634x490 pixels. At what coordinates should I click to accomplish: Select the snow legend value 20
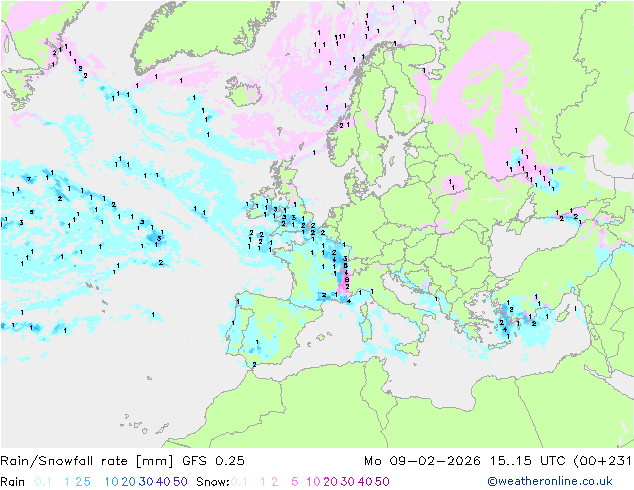[x=330, y=482]
